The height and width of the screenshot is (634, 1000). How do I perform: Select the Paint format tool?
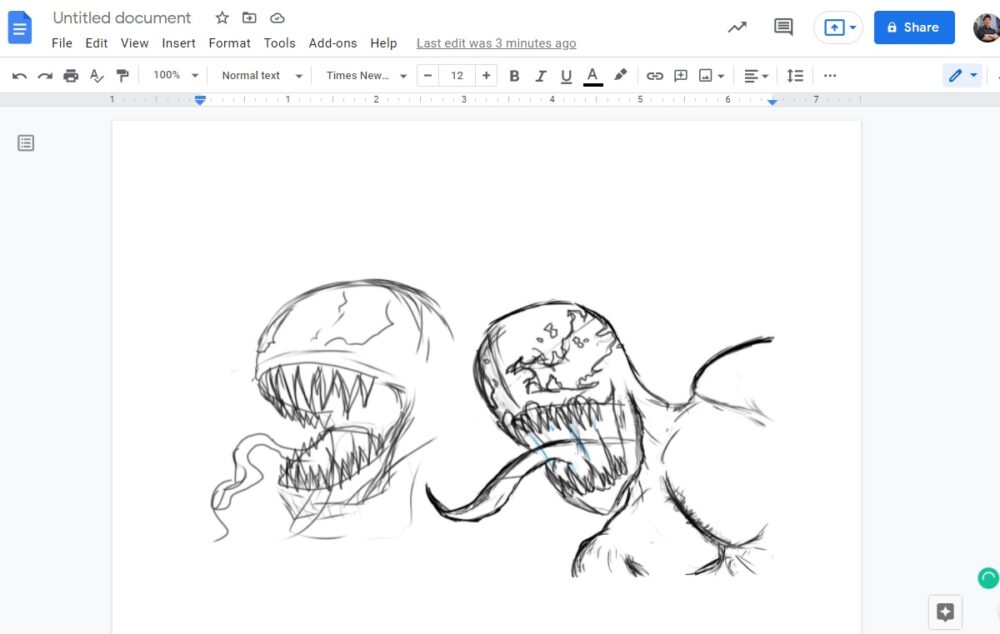pyautogui.click(x=123, y=76)
